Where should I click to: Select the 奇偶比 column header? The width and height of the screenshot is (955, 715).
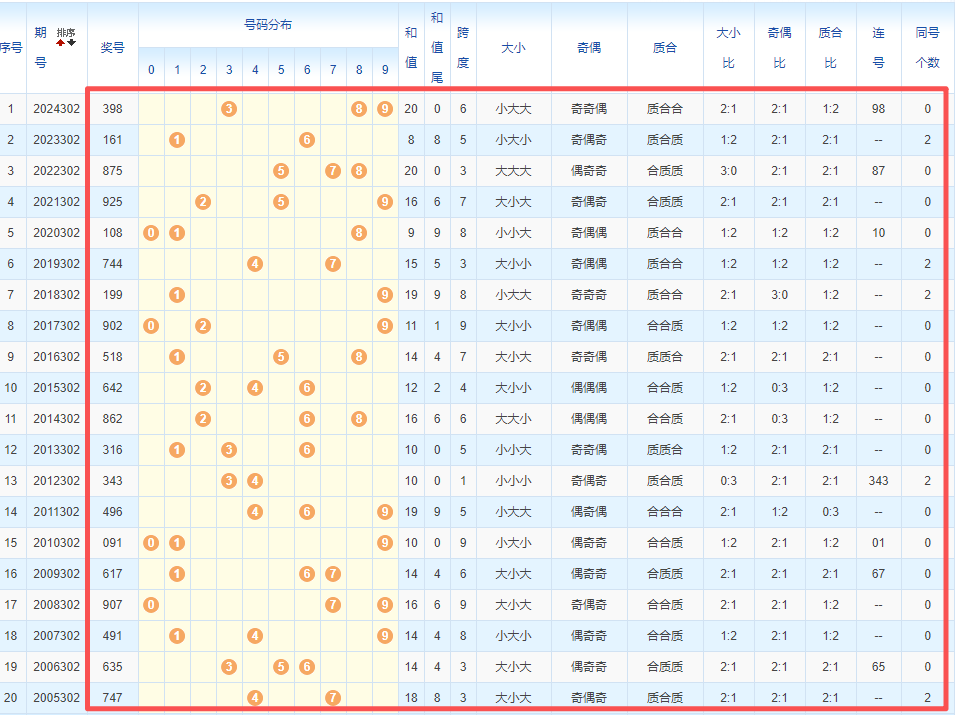point(780,48)
